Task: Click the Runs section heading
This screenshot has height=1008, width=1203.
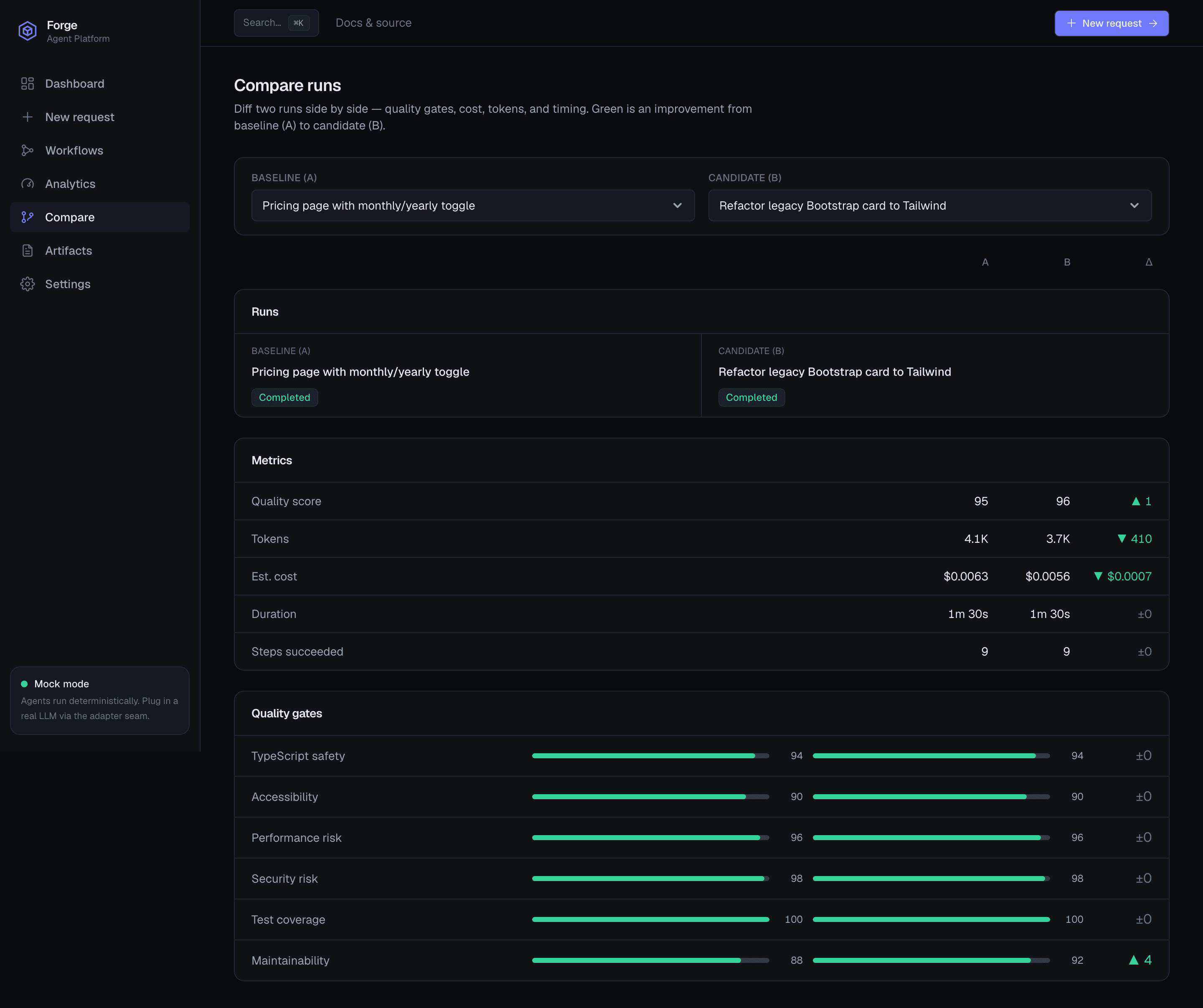Action: [265, 312]
